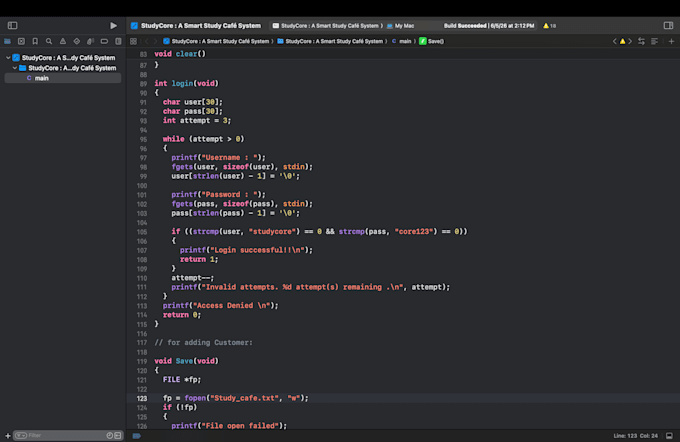This screenshot has height=442, width=680.
Task: Add new file with navigator plus button
Action: coord(8,435)
